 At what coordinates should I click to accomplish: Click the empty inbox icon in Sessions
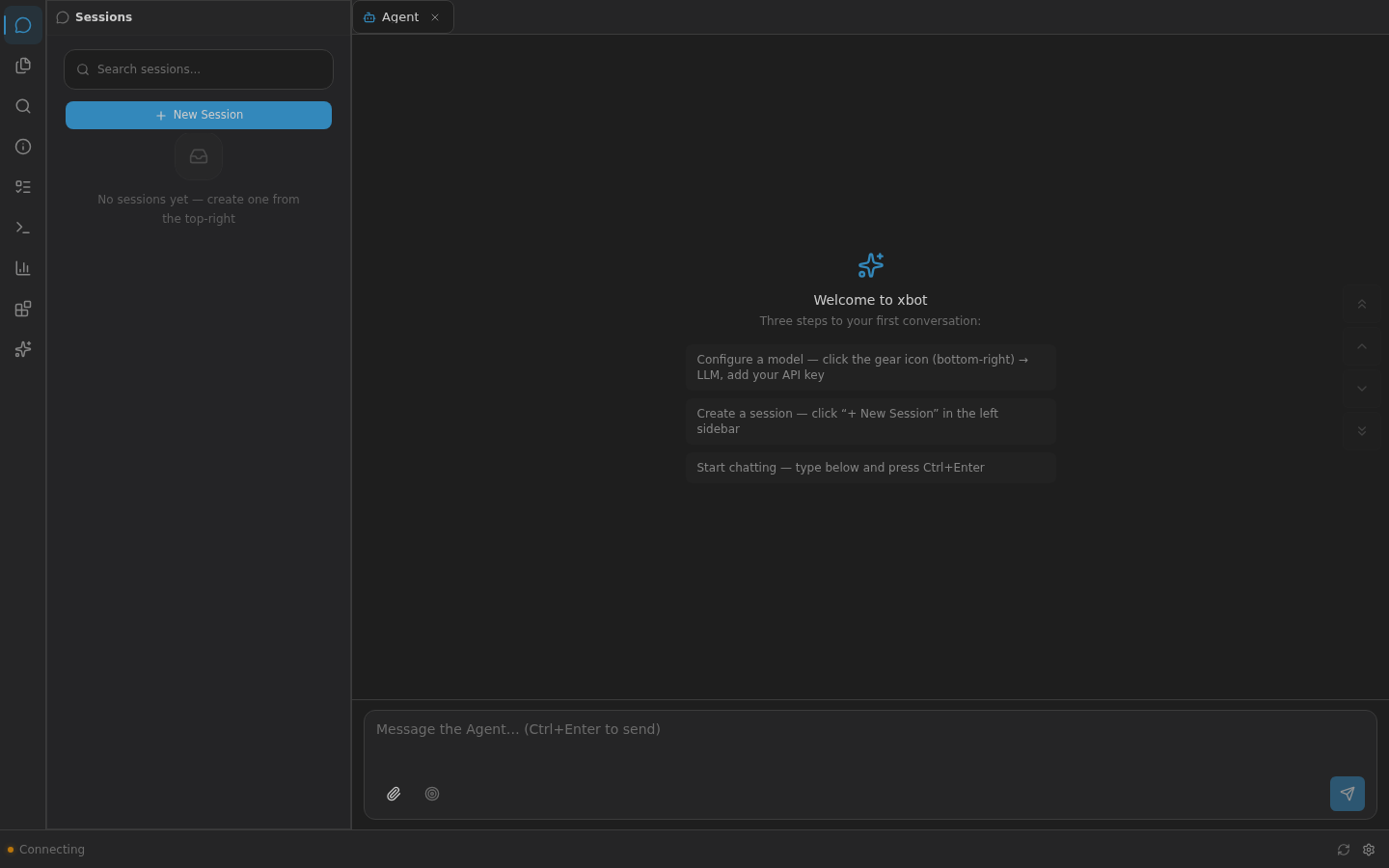199,156
